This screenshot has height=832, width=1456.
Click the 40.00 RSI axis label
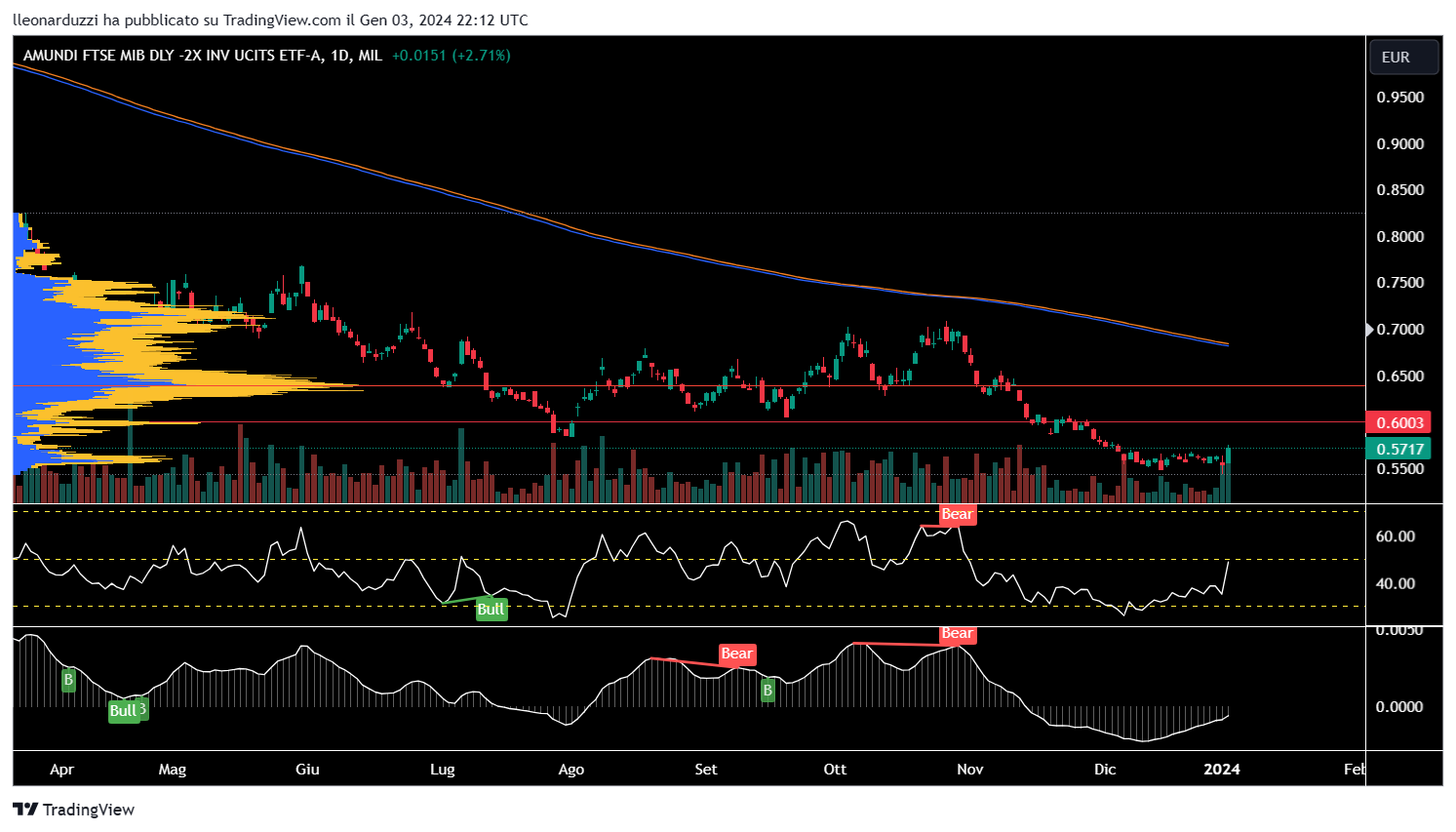coord(1396,584)
